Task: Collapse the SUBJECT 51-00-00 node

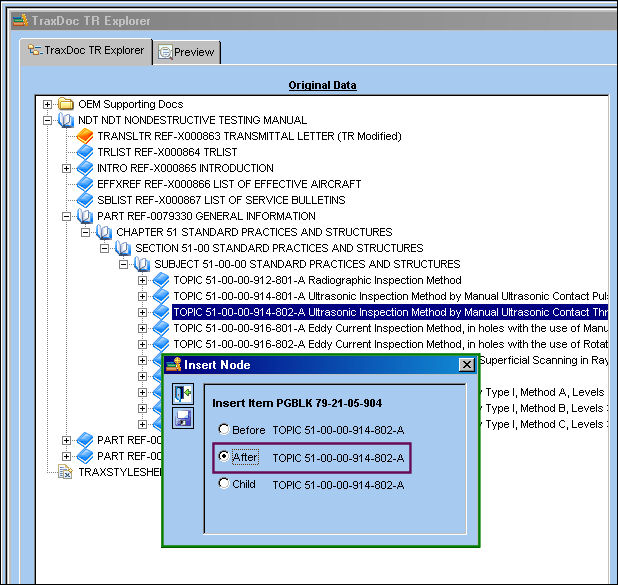Action: tap(123, 265)
